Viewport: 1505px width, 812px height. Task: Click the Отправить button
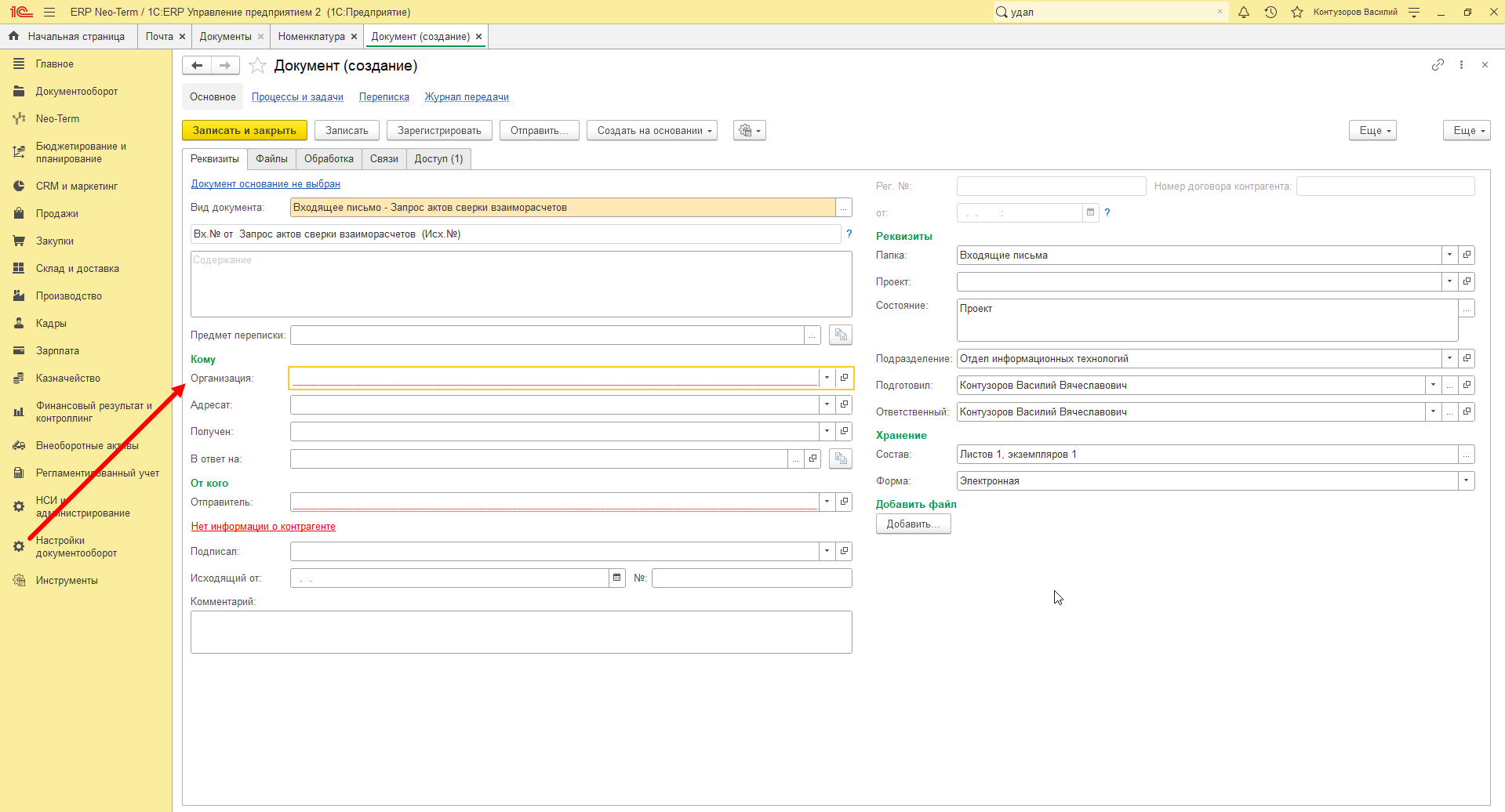click(x=540, y=130)
